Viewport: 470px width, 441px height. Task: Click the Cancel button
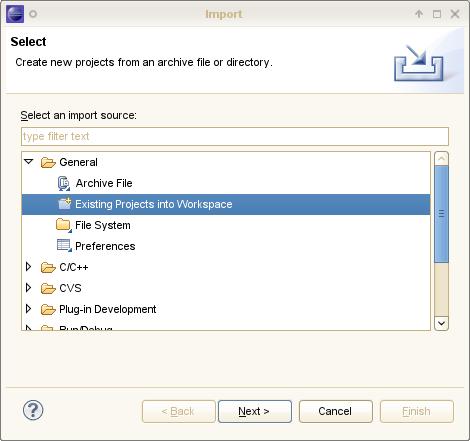(335, 411)
